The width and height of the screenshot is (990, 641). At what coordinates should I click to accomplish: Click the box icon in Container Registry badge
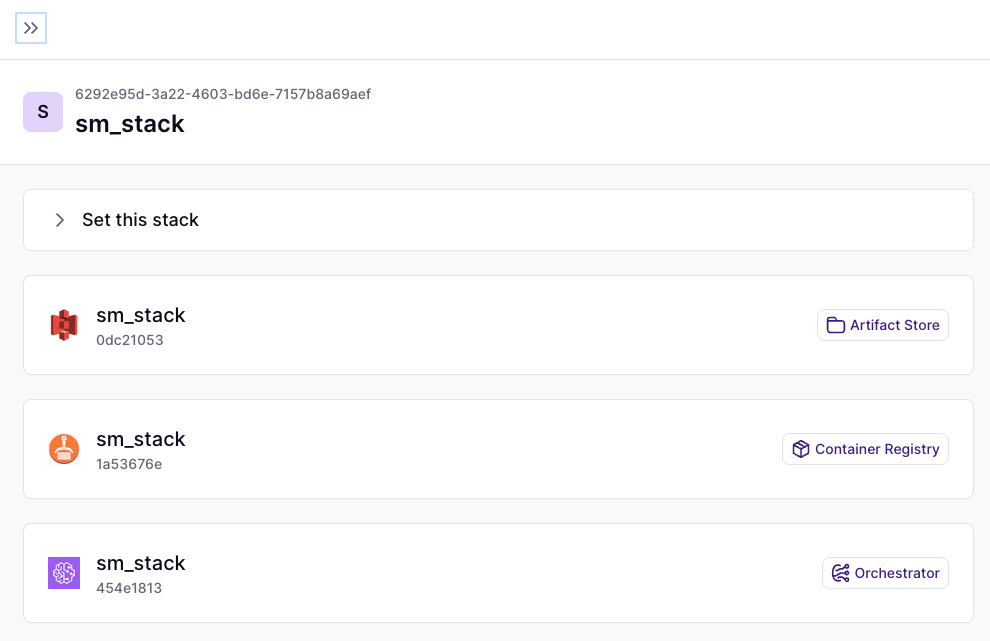click(800, 449)
